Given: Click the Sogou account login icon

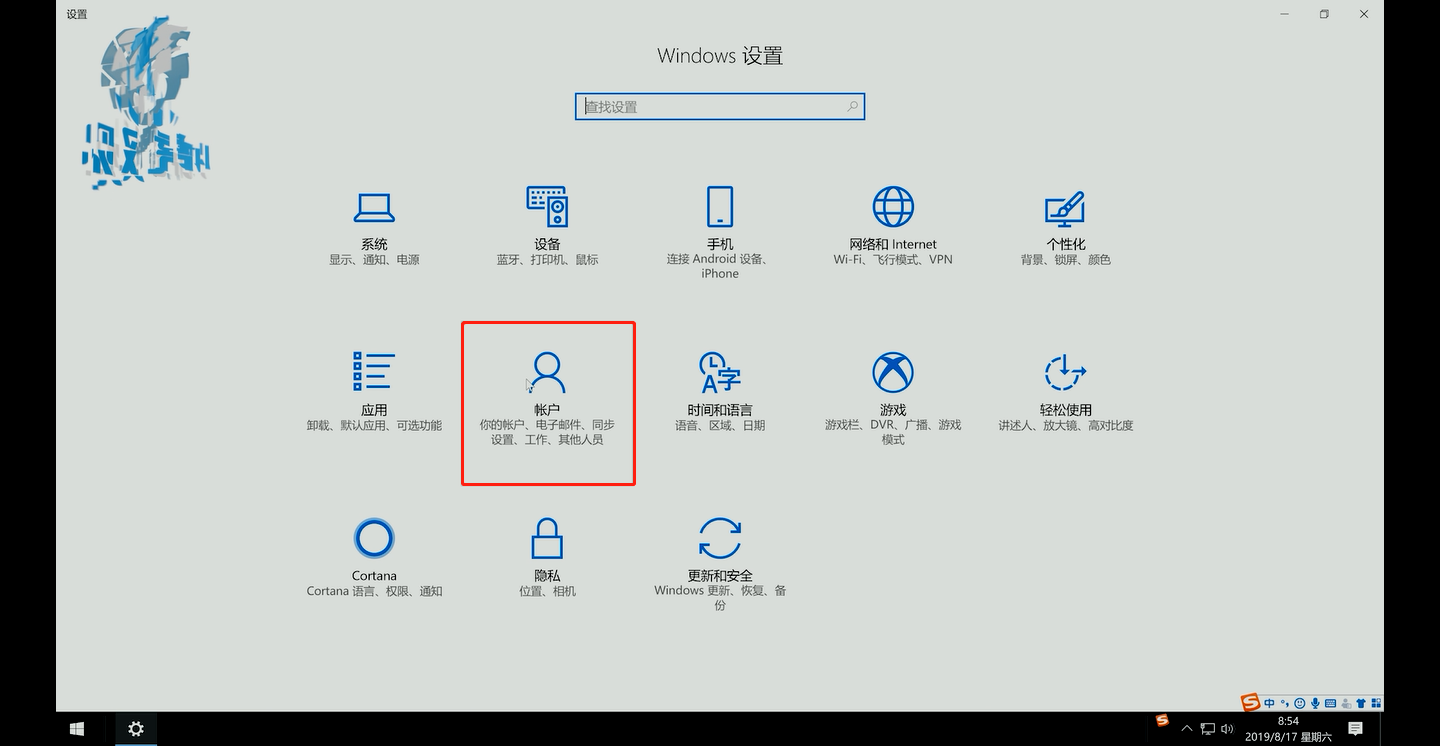Looking at the screenshot, I should tap(1346, 703).
